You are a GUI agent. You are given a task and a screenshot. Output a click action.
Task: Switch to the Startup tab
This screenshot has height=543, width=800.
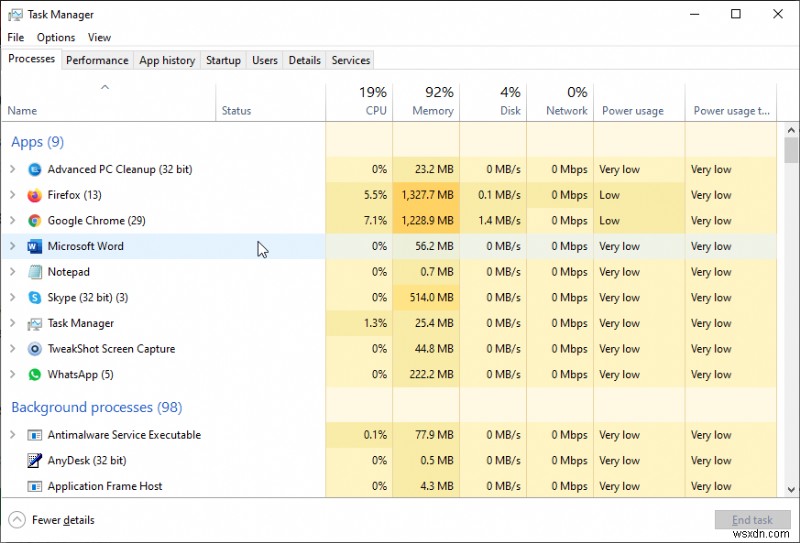(x=223, y=60)
